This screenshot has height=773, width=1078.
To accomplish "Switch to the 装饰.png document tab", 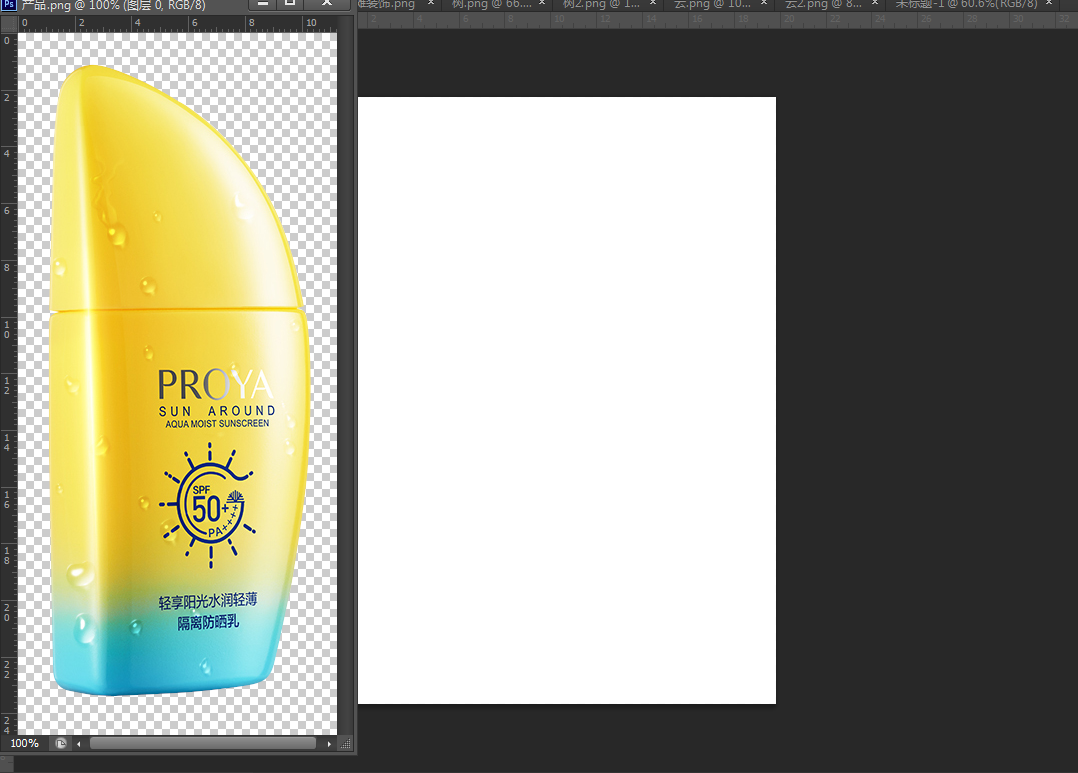I will [x=386, y=4].
